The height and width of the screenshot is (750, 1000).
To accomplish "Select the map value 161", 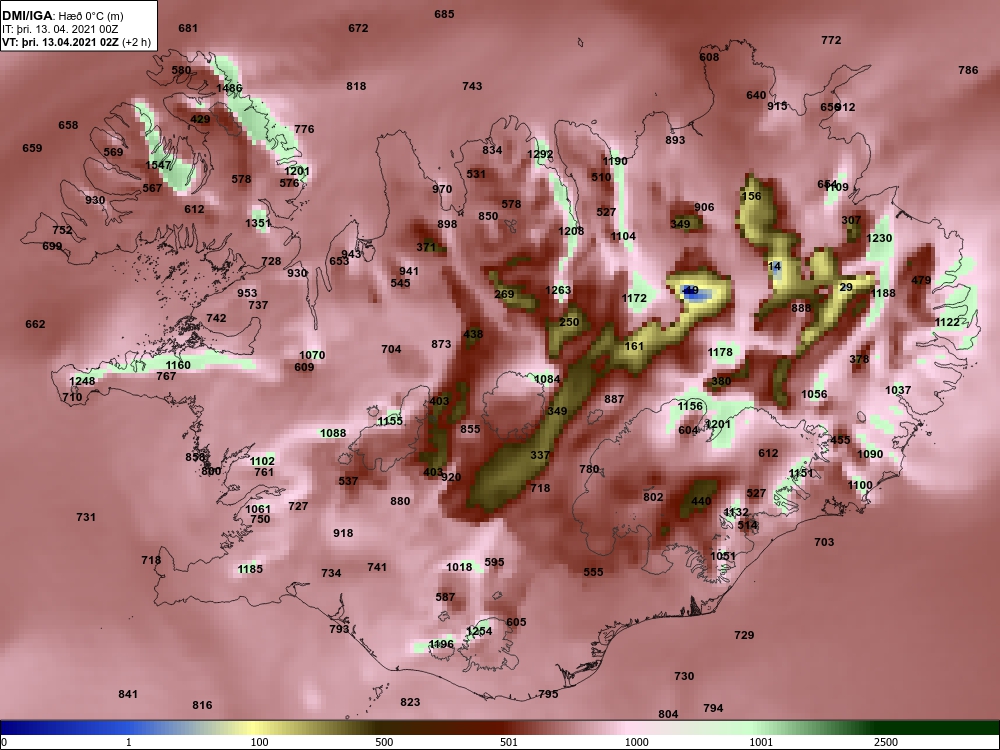I will click(634, 346).
